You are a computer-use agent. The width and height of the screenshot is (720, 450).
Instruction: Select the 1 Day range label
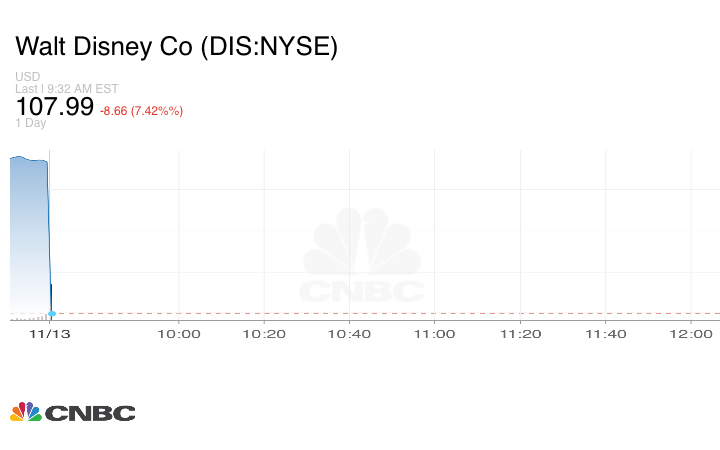(x=31, y=123)
